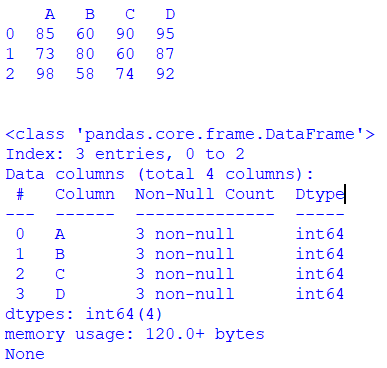
Task: Click the 'Column' header in info output
Action: tap(85, 194)
